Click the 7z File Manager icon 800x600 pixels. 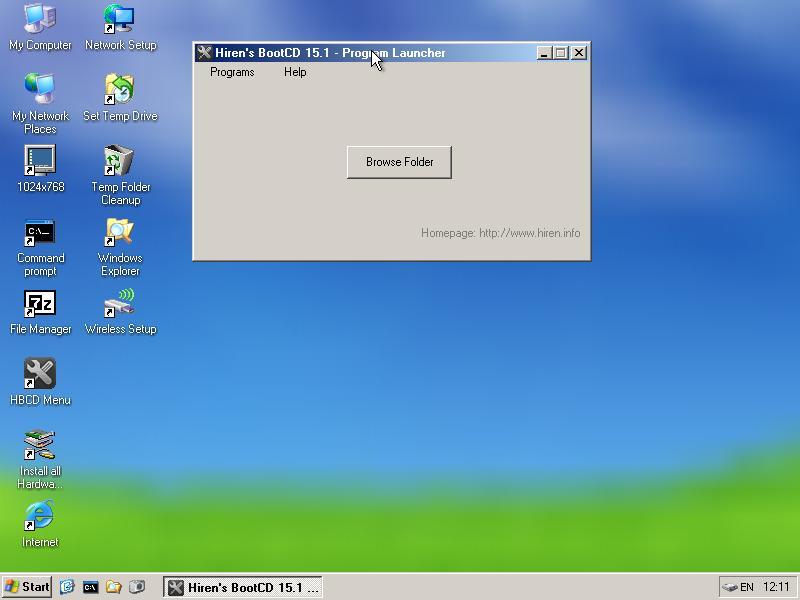pos(40,304)
